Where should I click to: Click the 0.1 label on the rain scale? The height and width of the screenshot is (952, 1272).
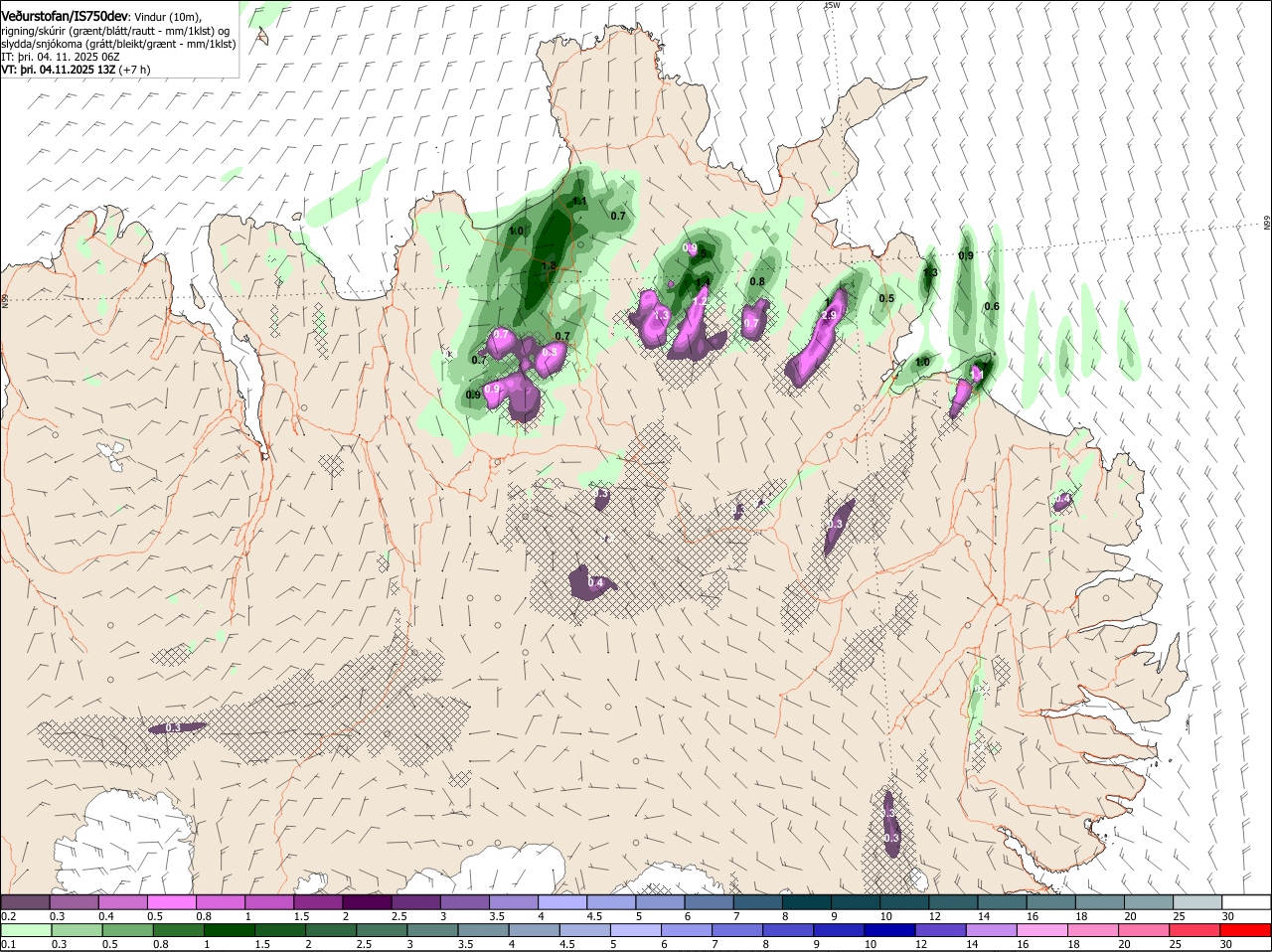click(8, 944)
